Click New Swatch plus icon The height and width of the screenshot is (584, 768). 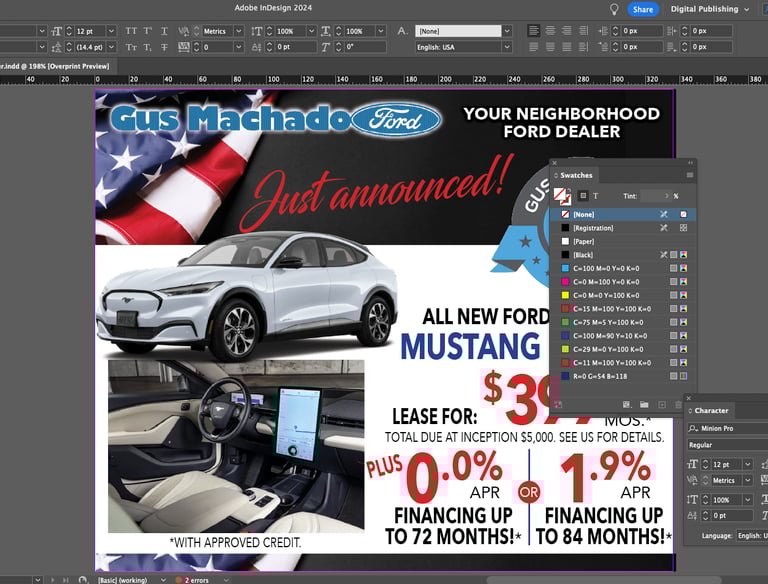pyautogui.click(x=662, y=405)
